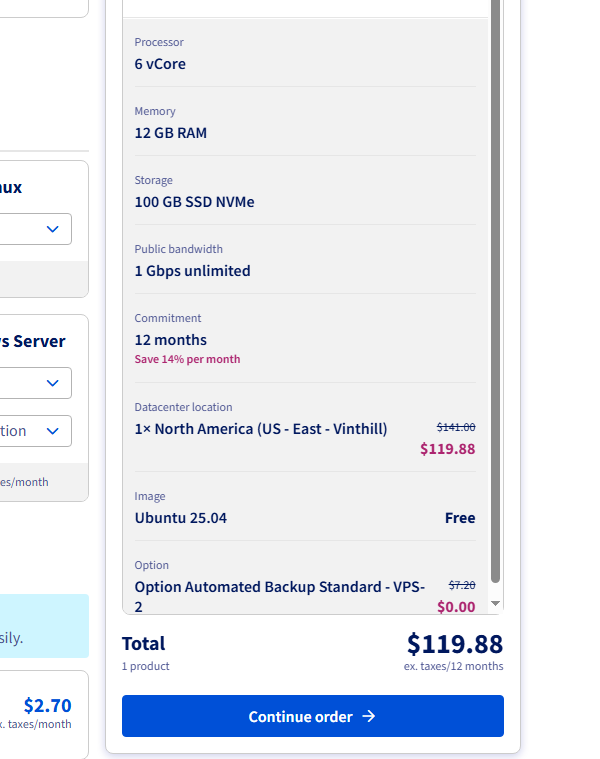Click the $2.70 price on left card
The height and width of the screenshot is (759, 600).
tap(47, 705)
